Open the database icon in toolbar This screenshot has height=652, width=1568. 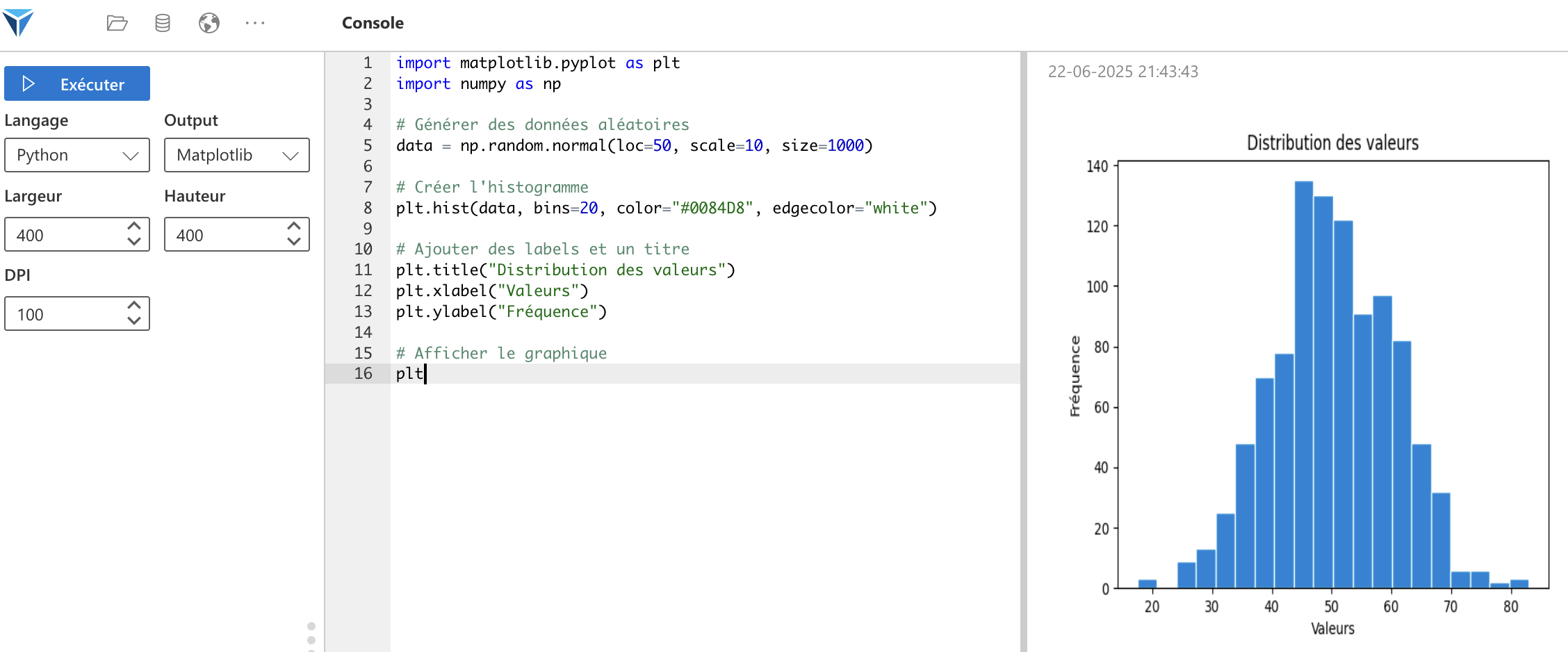[163, 23]
